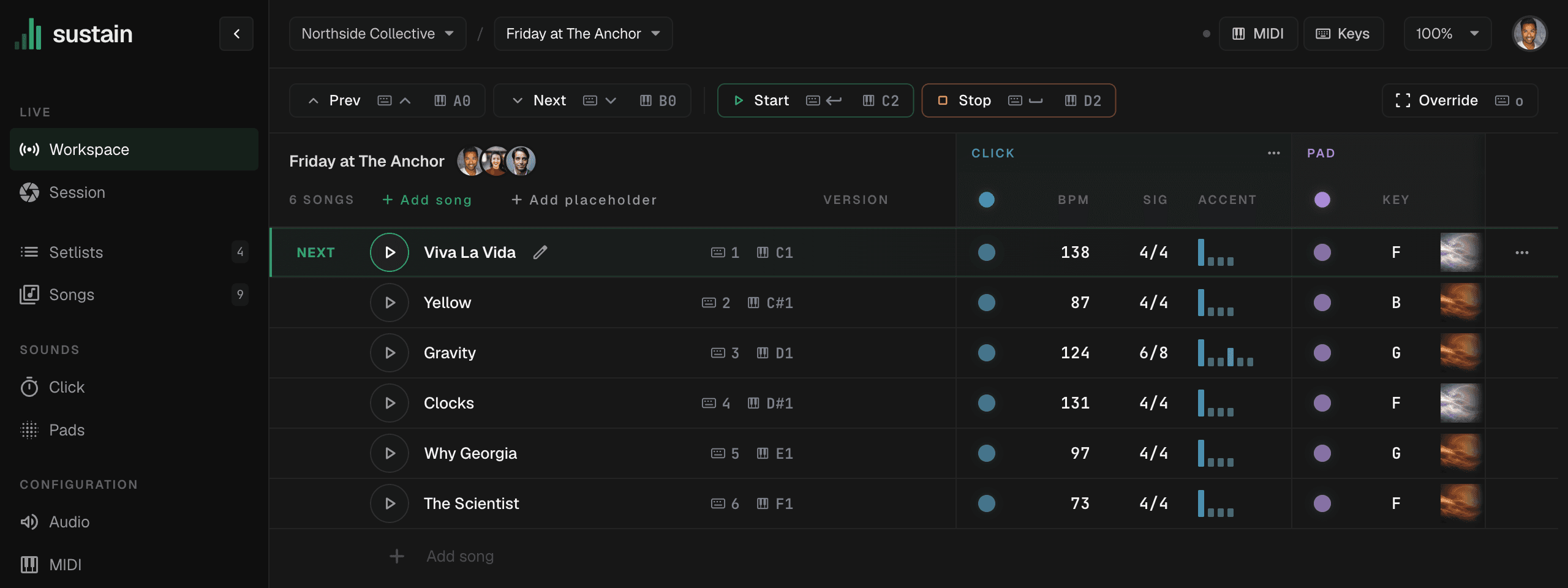
Task: Play the Yellow song row button
Action: (x=390, y=303)
